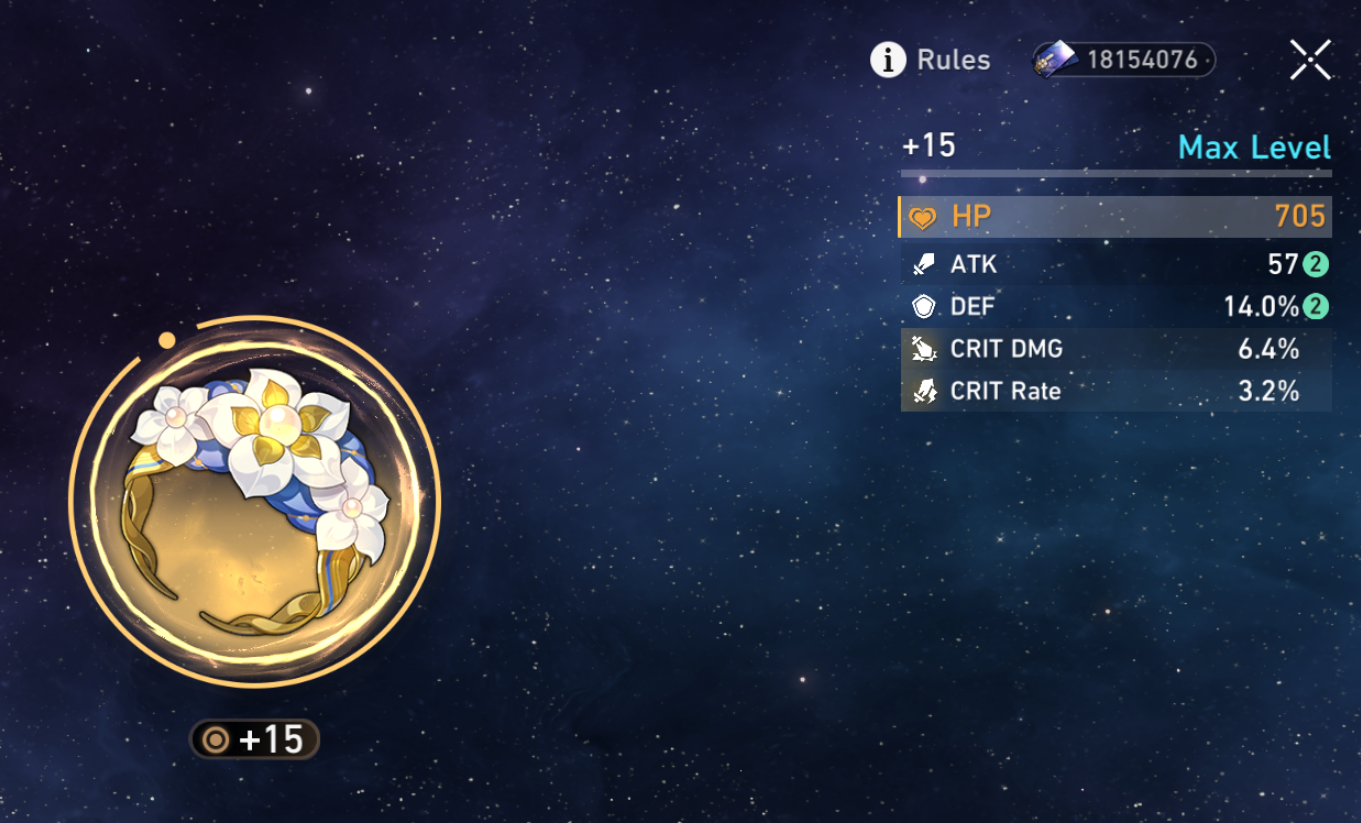Click the flower wreath relic image
This screenshot has height=823, width=1361.
tap(255, 502)
